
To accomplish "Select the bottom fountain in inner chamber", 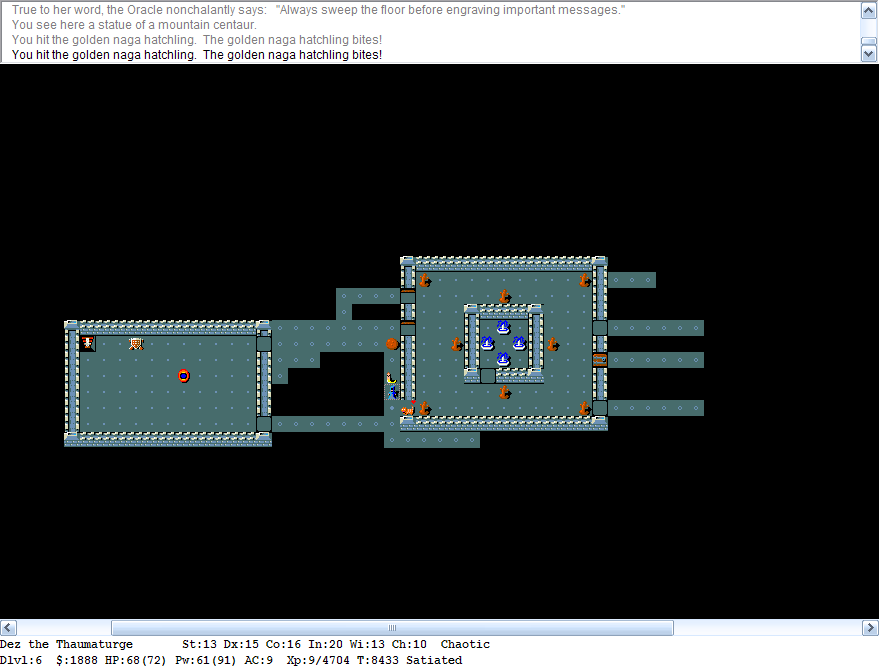I will 503,359.
